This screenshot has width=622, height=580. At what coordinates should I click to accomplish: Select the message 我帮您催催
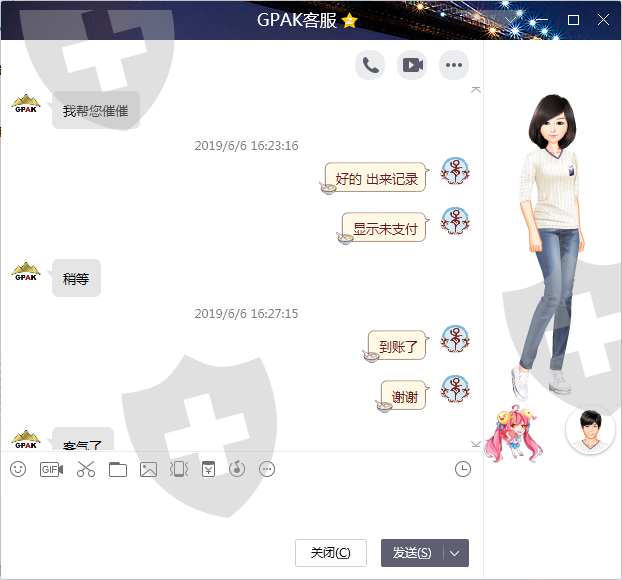coord(96,110)
